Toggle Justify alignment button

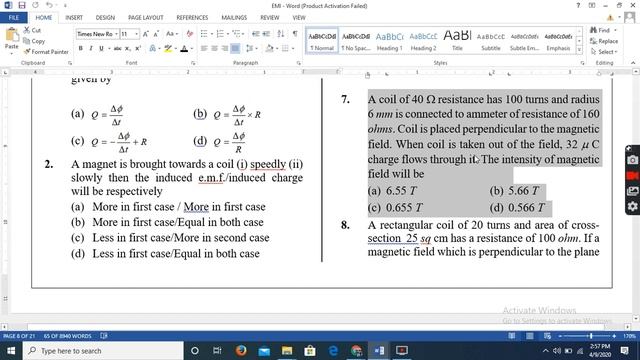(235, 49)
